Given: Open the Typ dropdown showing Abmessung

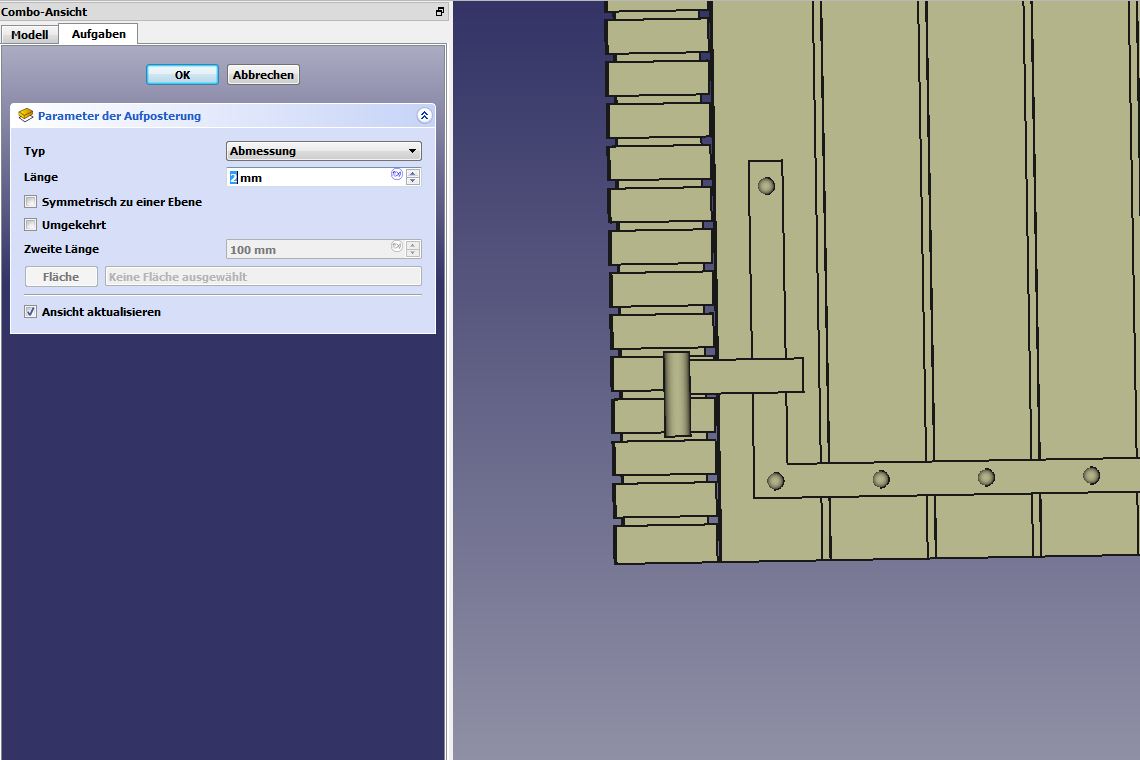Looking at the screenshot, I should coord(324,151).
